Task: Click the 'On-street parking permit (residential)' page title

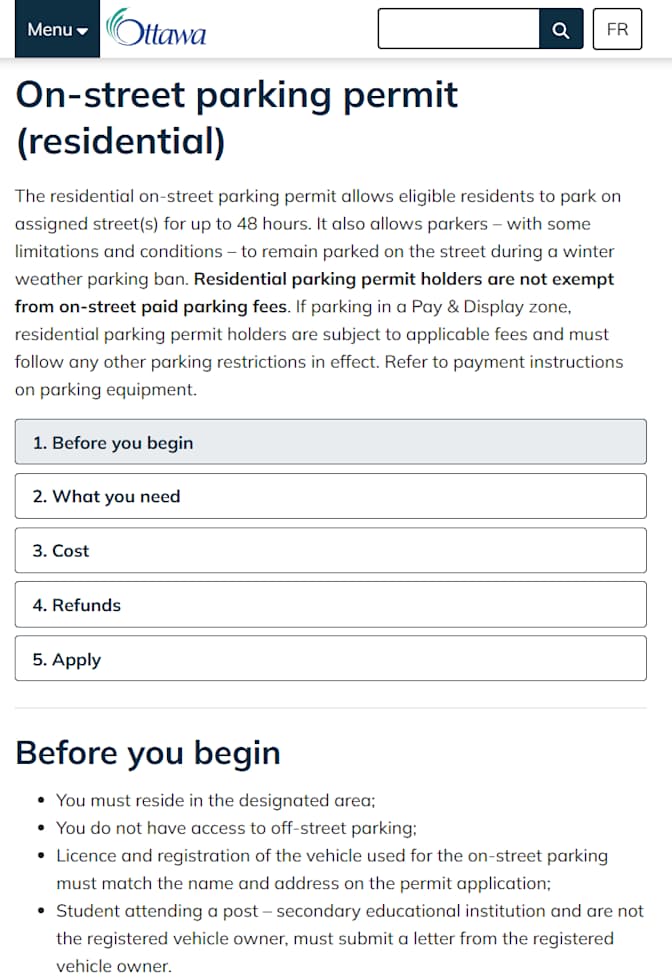Action: point(237,118)
